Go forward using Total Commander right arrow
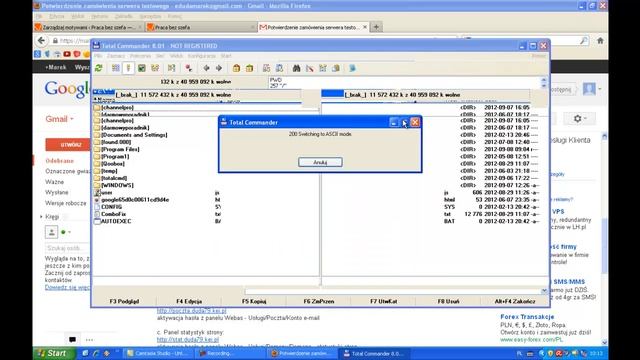The width and height of the screenshot is (640, 360). tap(219, 68)
